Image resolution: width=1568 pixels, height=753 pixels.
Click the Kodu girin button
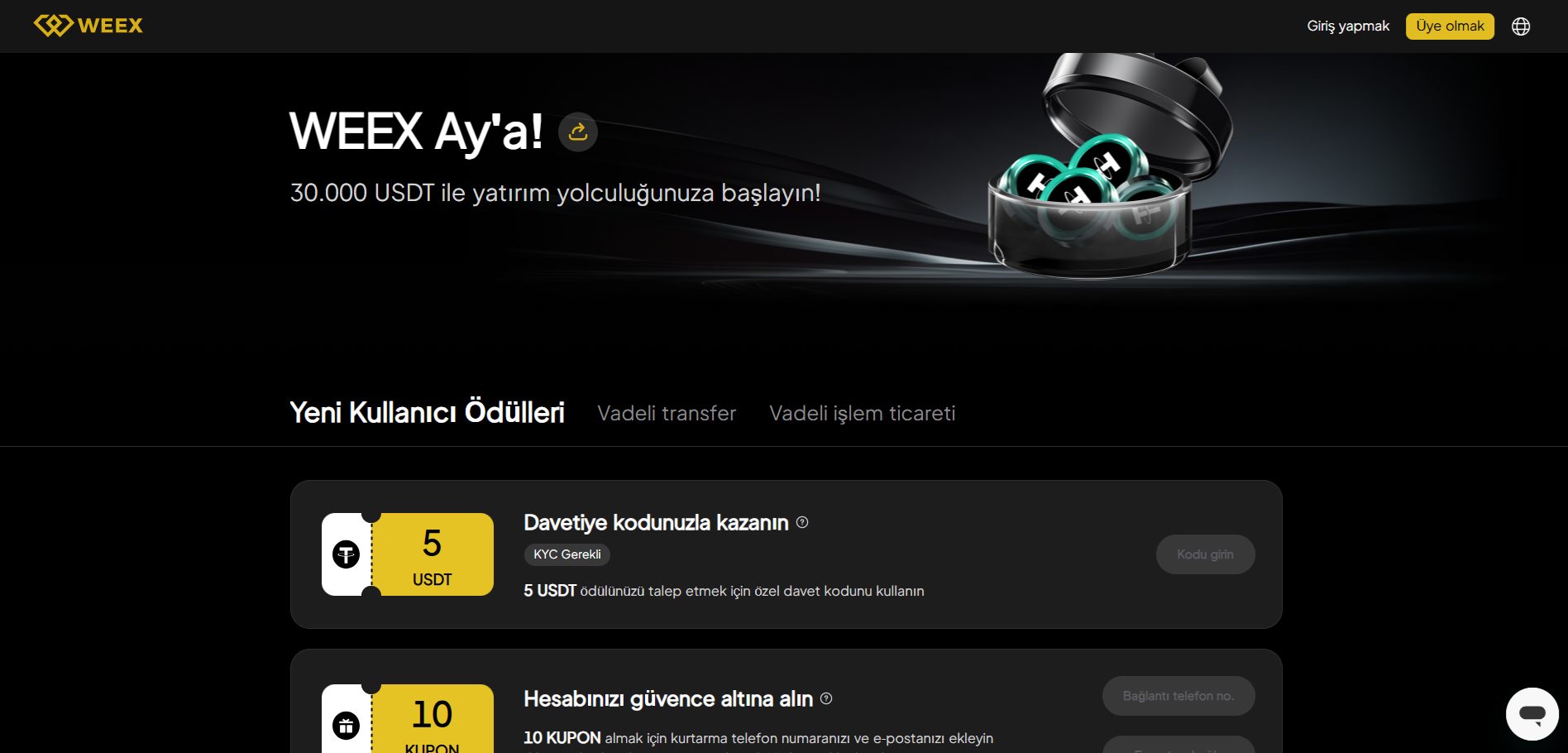[x=1205, y=554]
